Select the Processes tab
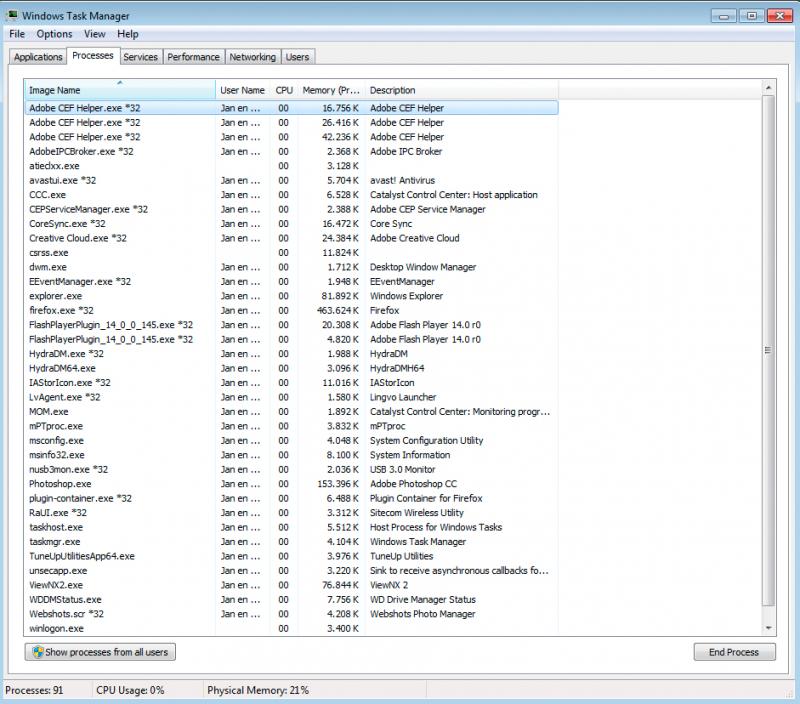 click(93, 56)
